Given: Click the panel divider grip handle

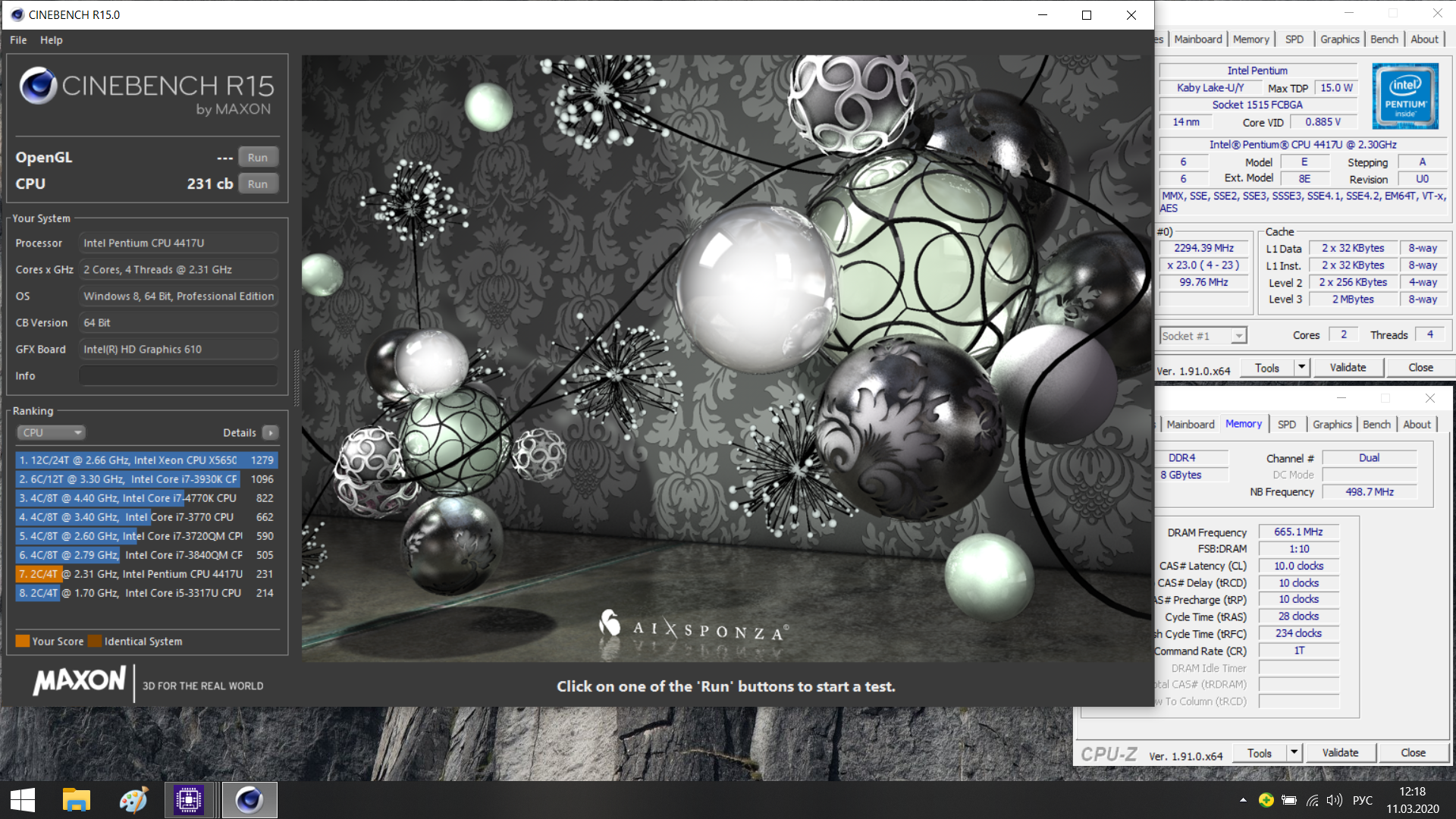Looking at the screenshot, I should (296, 377).
